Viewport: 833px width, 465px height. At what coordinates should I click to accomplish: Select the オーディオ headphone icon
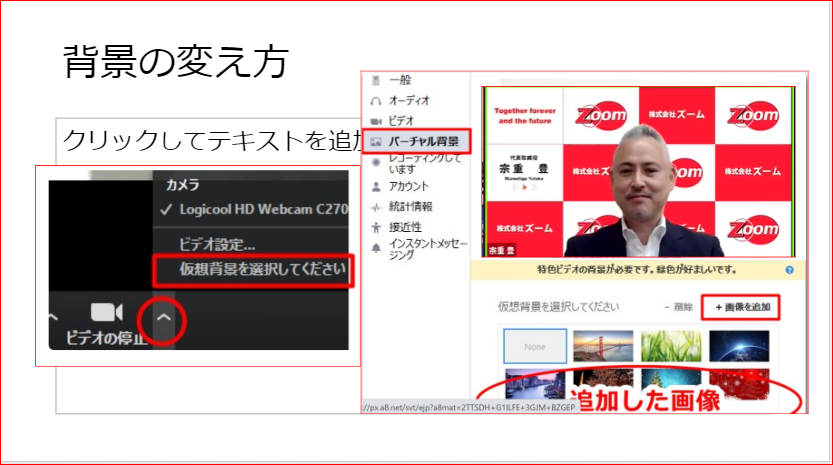pos(376,101)
